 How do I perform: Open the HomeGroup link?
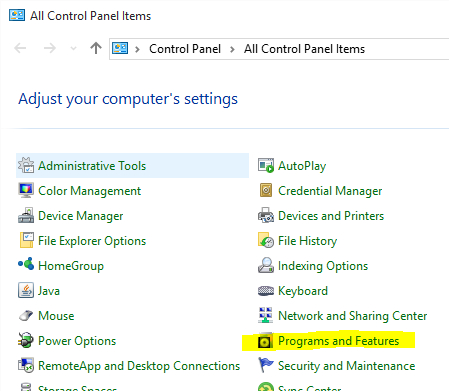(x=71, y=266)
